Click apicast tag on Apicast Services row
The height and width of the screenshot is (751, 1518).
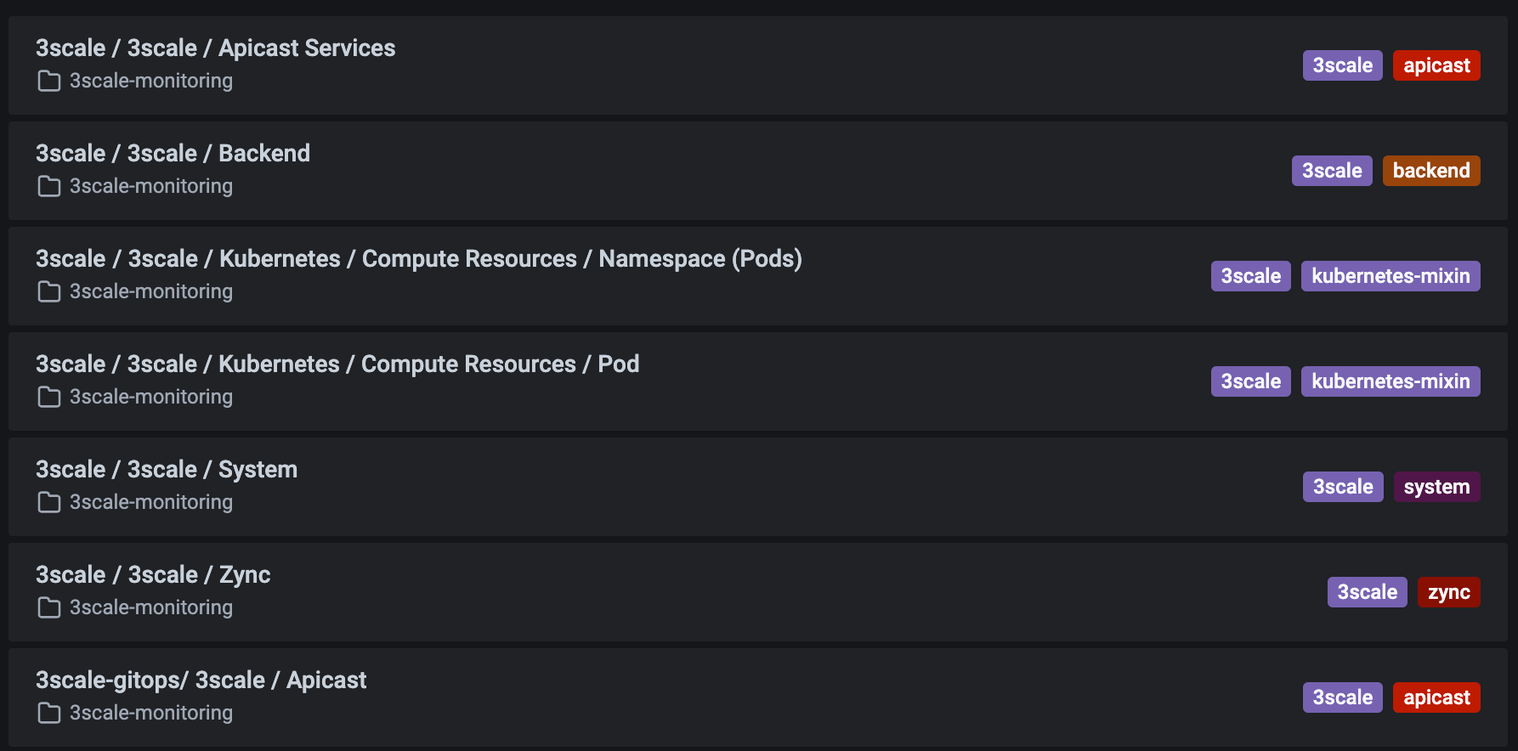pyautogui.click(x=1436, y=66)
